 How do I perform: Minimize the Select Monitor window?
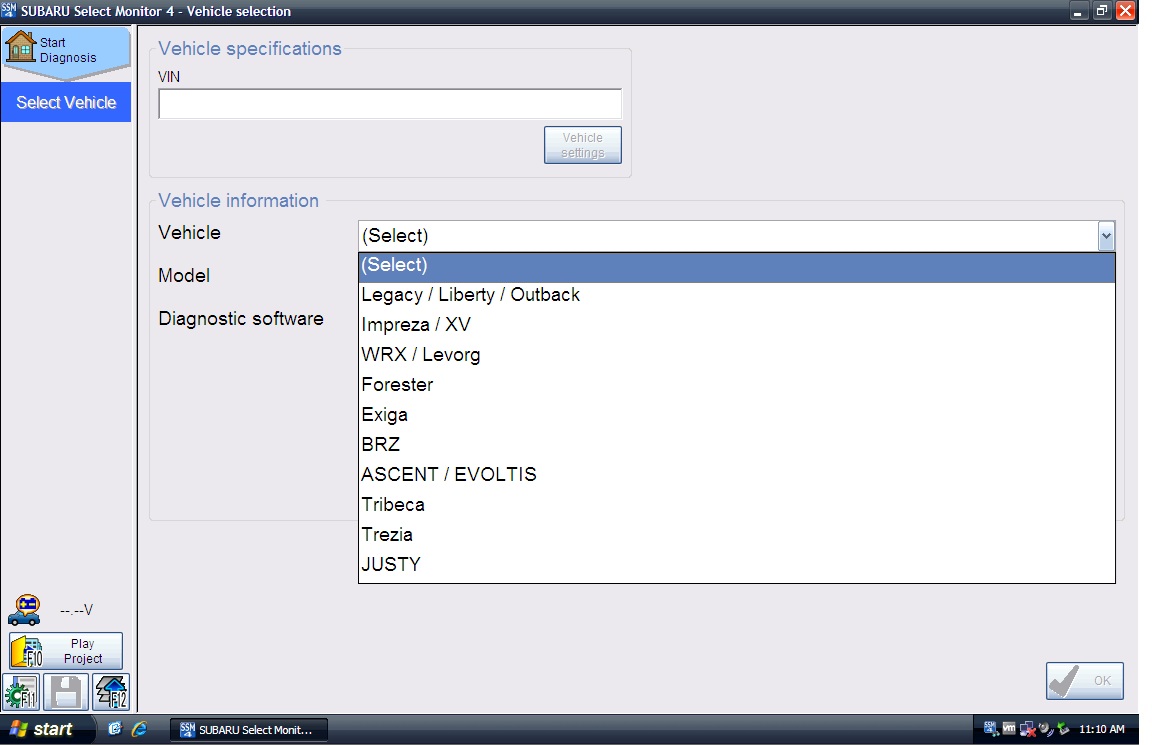click(1078, 11)
